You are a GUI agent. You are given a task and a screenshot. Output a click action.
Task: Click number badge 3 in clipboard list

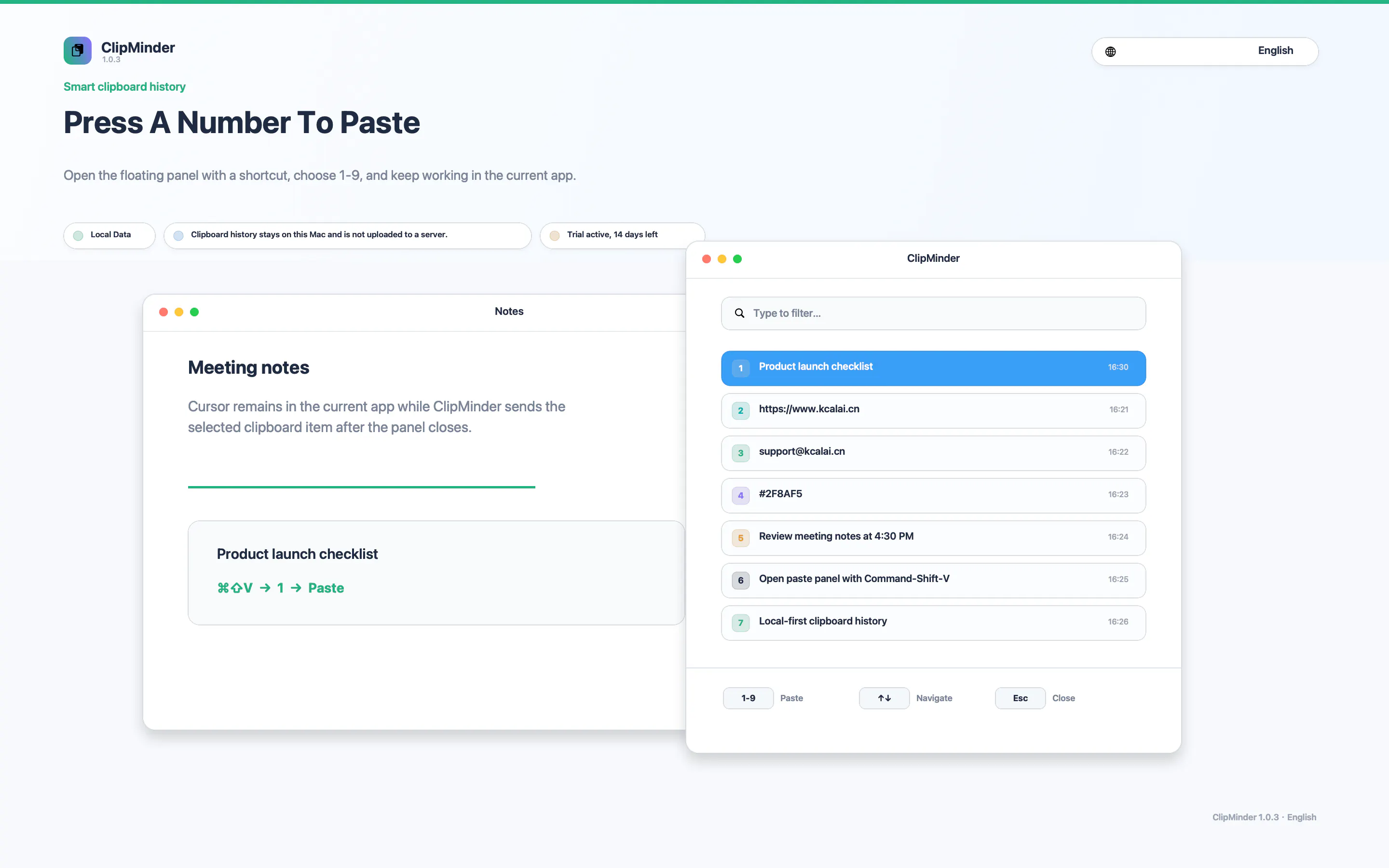point(740,453)
